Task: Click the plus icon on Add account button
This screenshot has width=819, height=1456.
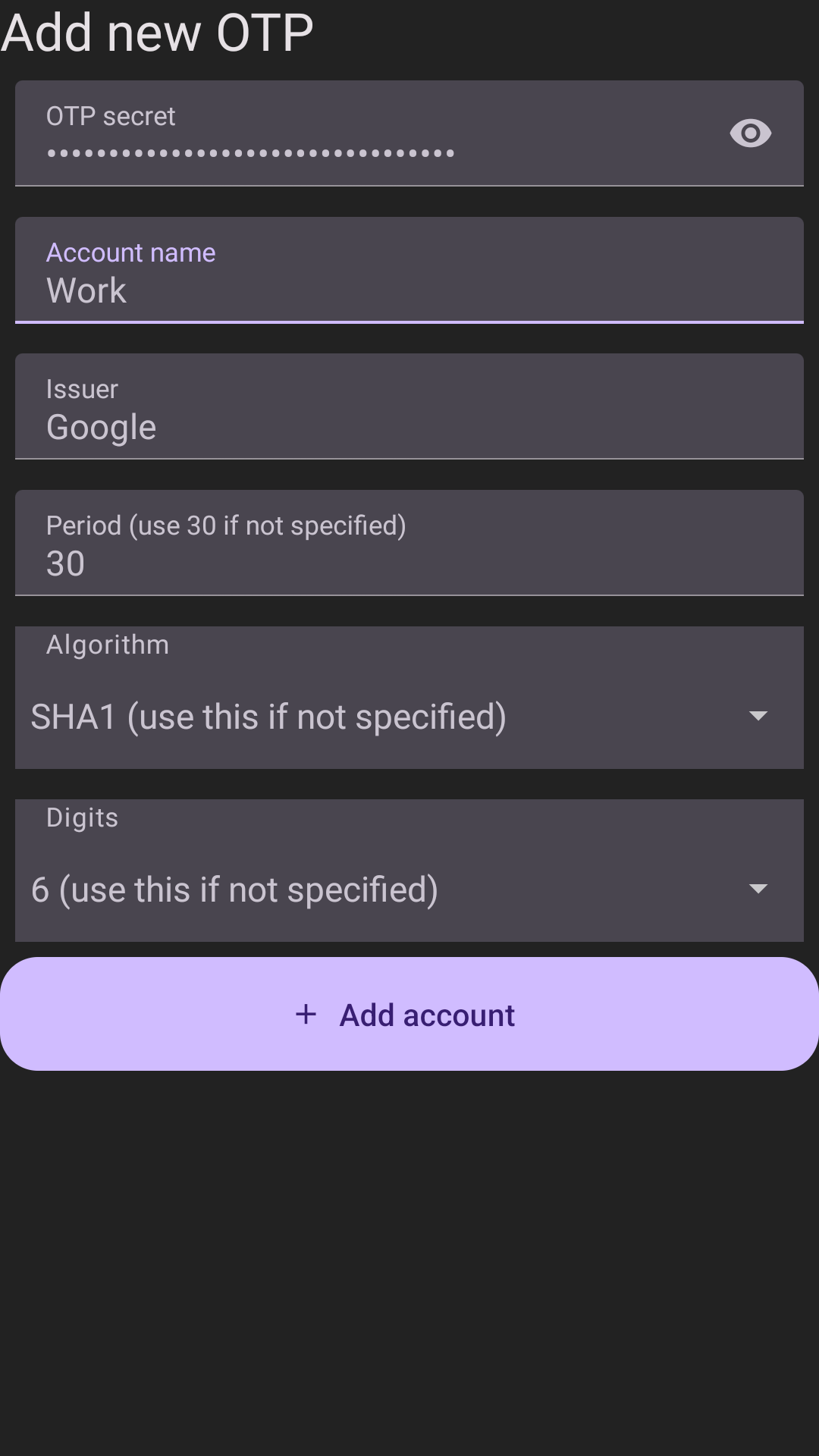Action: coord(306,1014)
